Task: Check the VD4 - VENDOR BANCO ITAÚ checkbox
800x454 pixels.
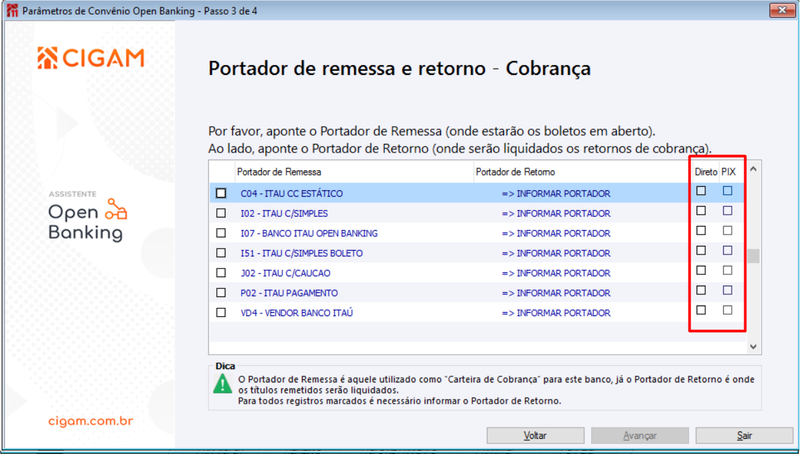Action: pyautogui.click(x=221, y=313)
